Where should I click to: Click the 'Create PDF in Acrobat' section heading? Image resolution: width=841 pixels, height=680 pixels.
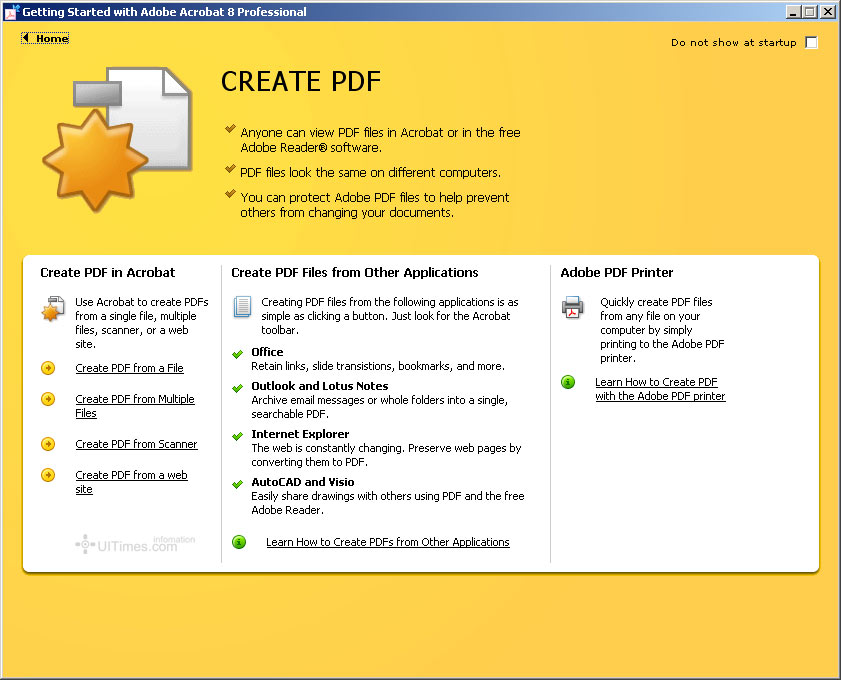click(108, 272)
